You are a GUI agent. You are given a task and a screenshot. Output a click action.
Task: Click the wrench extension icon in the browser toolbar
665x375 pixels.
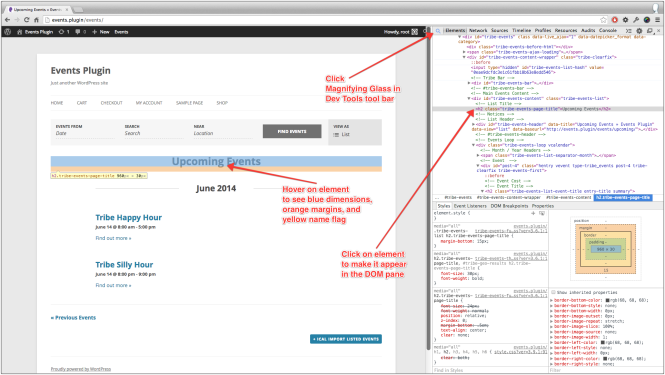636,20
